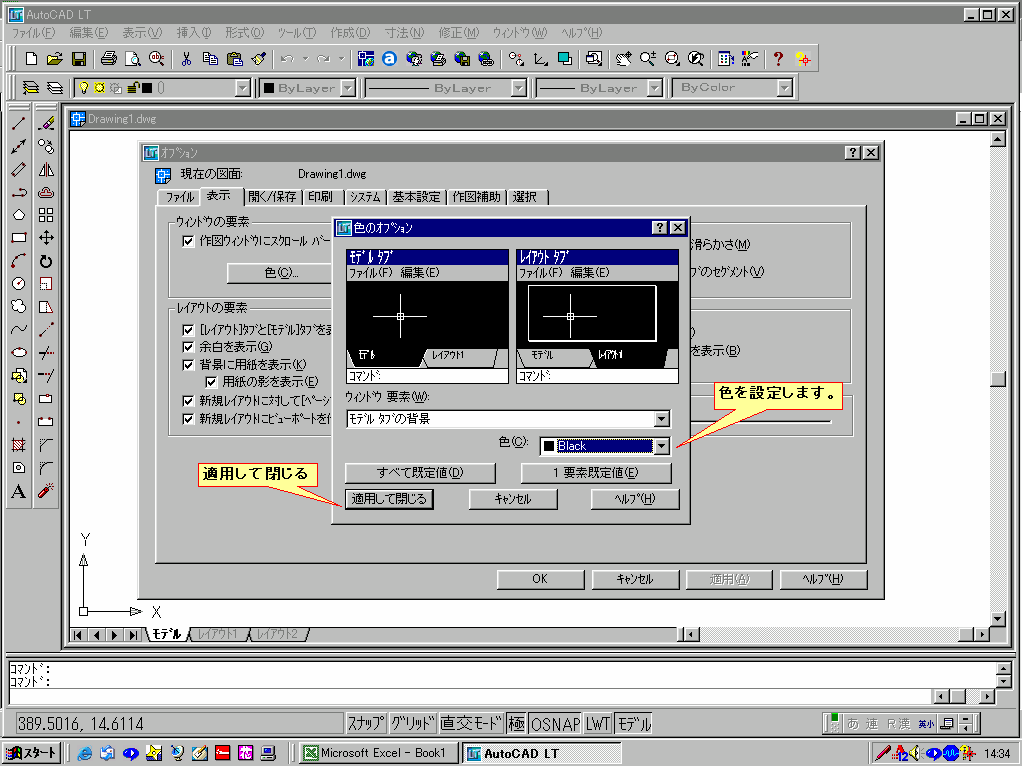Open the 編集(E) menu
The width and height of the screenshot is (1023, 767).
point(89,33)
